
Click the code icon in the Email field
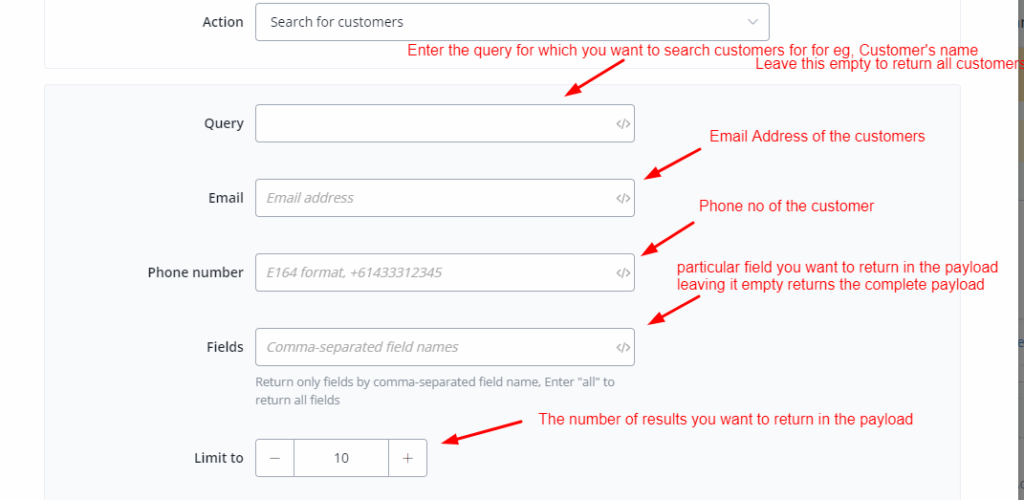pyautogui.click(x=623, y=198)
